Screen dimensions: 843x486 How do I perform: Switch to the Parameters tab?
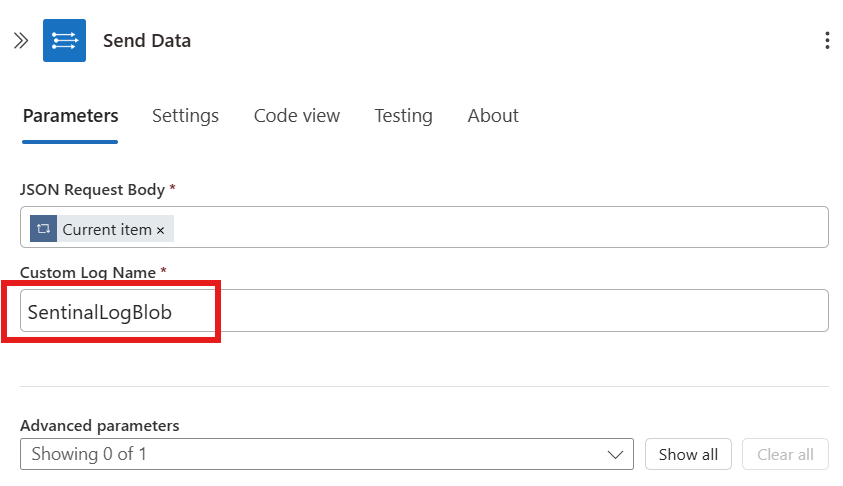70,116
